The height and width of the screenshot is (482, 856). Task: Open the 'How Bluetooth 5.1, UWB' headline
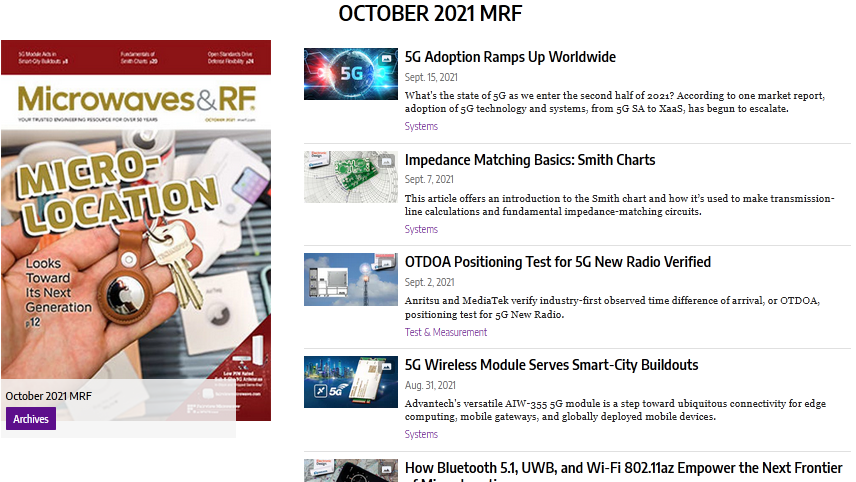click(625, 467)
